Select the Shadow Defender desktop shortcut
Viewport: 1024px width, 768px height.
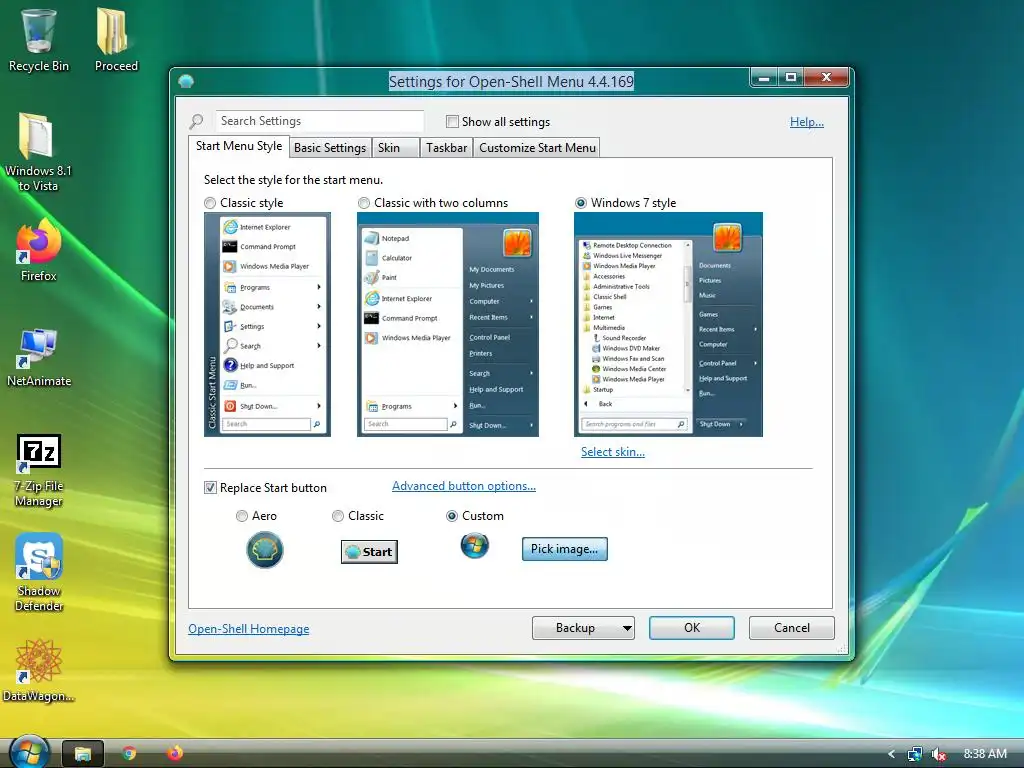click(x=39, y=572)
